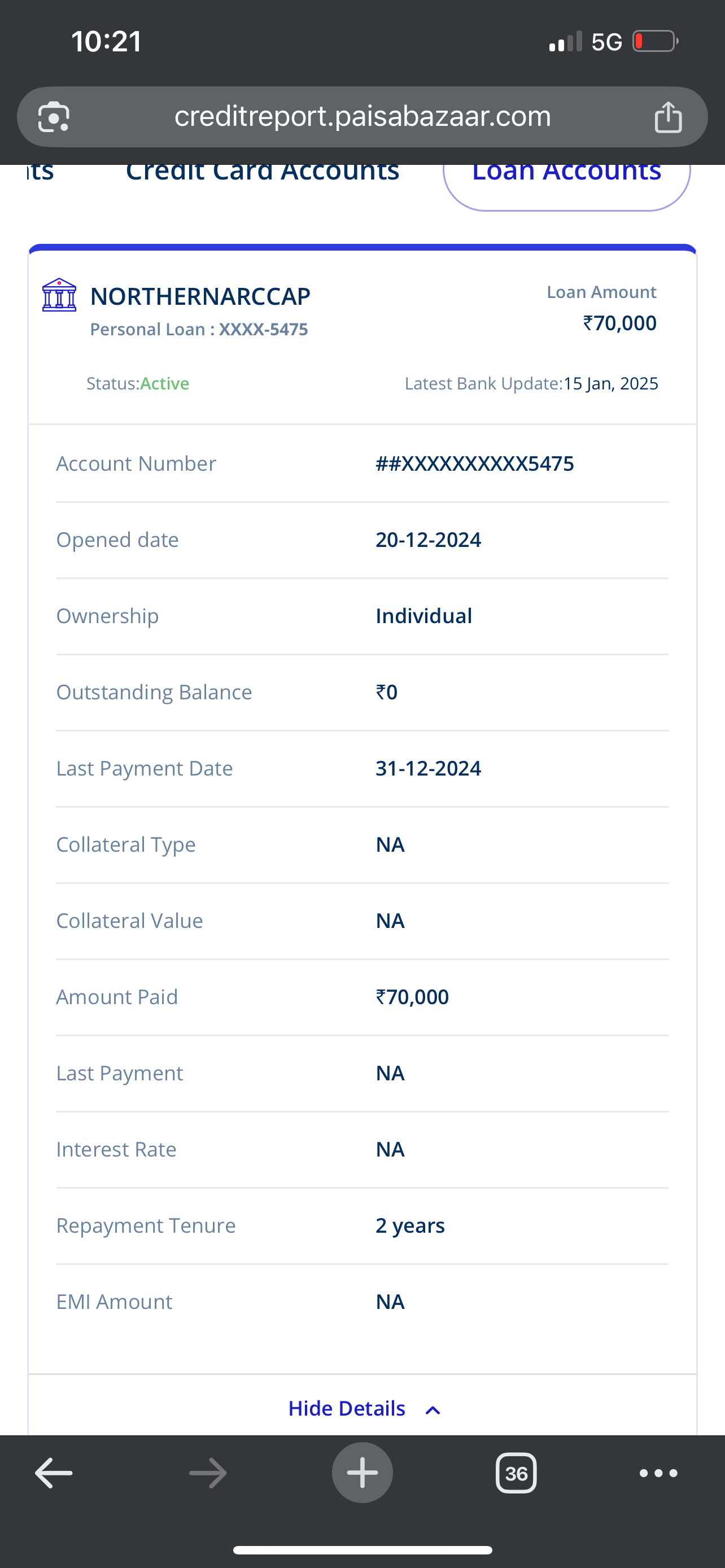725x1568 pixels.
Task: Tap the share icon in address bar
Action: click(668, 117)
